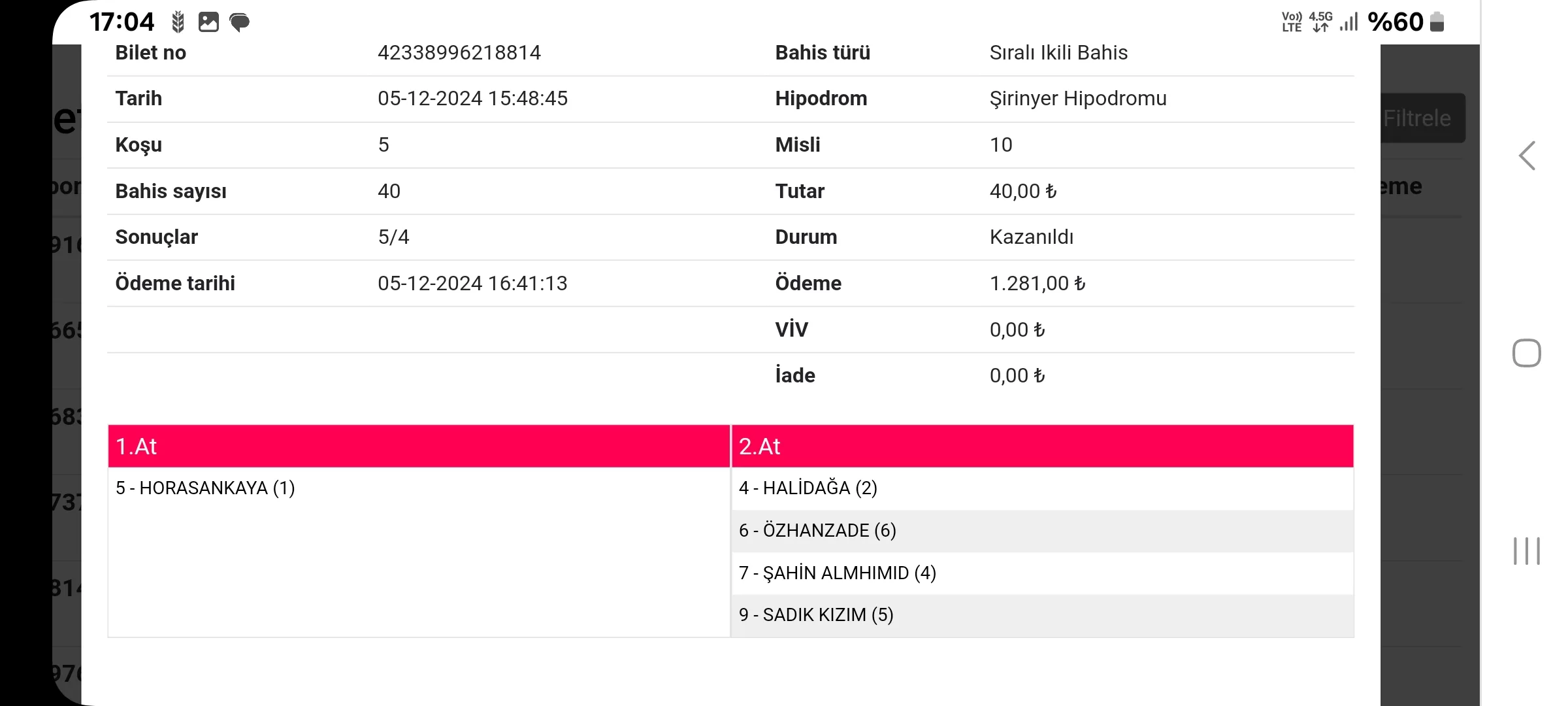Image resolution: width=1568 pixels, height=706 pixels.
Task: Tap the battery icon in status bar
Action: pos(1437,22)
